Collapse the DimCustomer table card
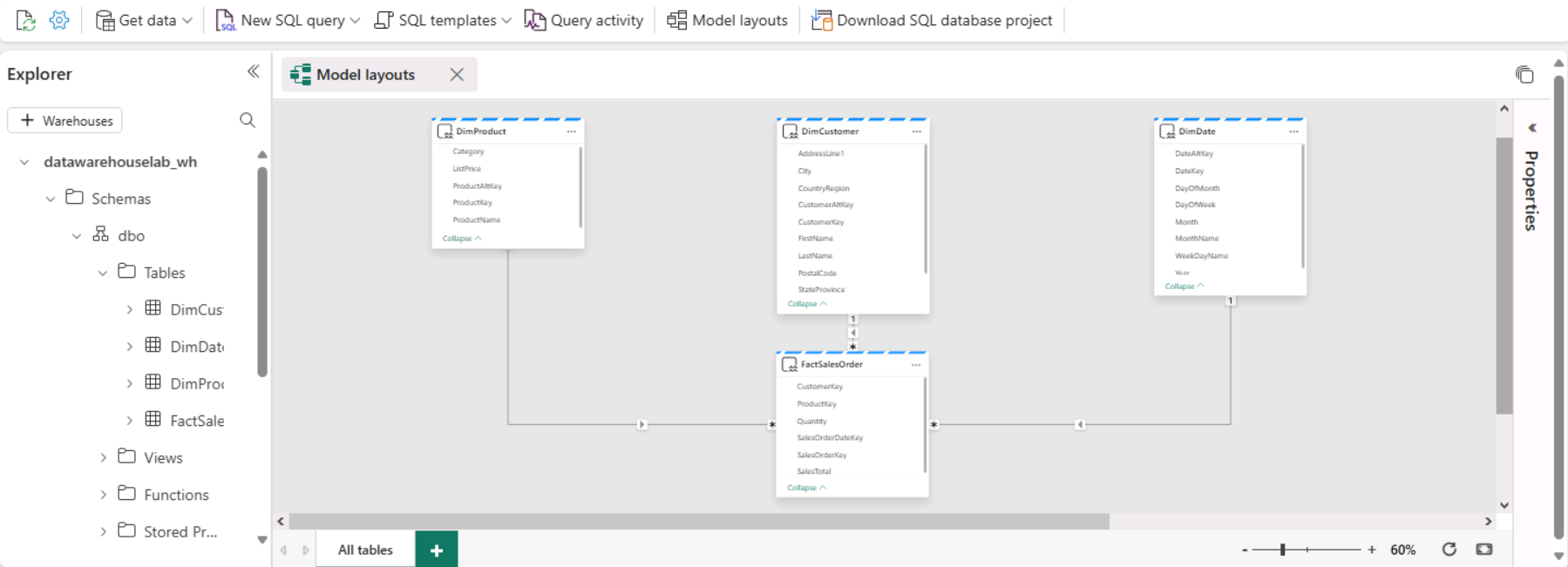Screen dimensions: 1568x567 [x=807, y=304]
